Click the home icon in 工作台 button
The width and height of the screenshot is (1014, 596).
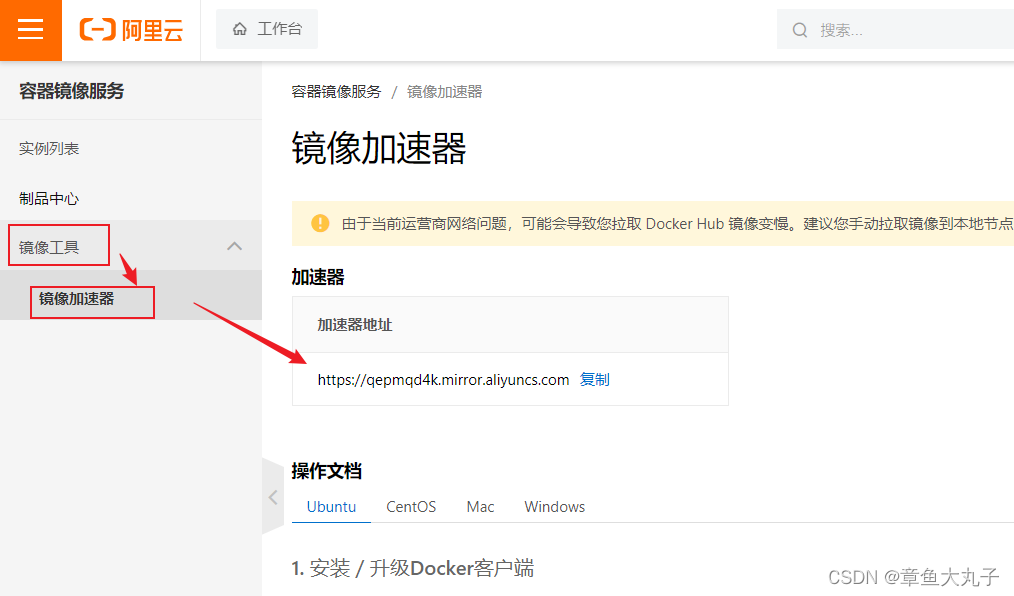coord(240,29)
